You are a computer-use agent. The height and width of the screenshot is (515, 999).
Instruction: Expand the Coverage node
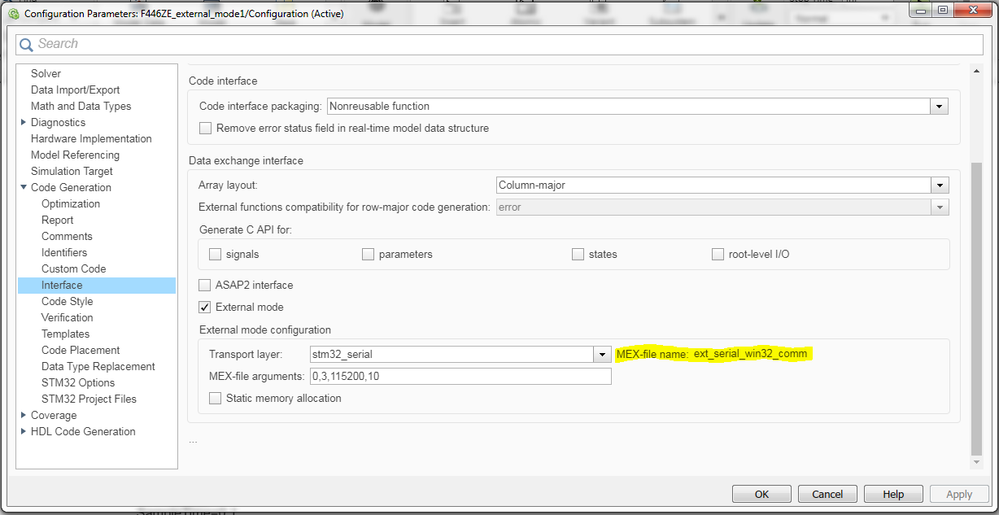coord(24,415)
